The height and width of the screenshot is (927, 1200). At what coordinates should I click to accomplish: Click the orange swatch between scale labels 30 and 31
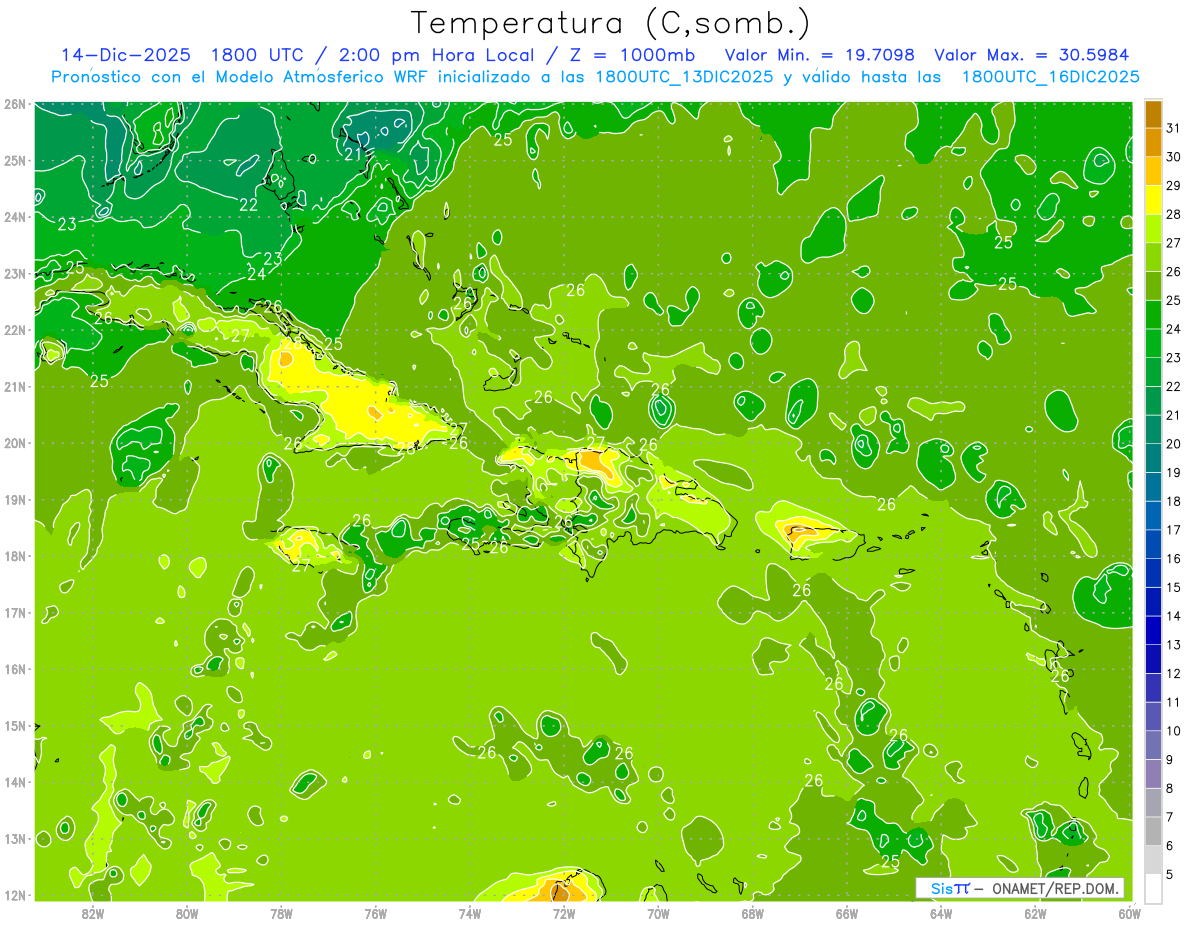1153,143
